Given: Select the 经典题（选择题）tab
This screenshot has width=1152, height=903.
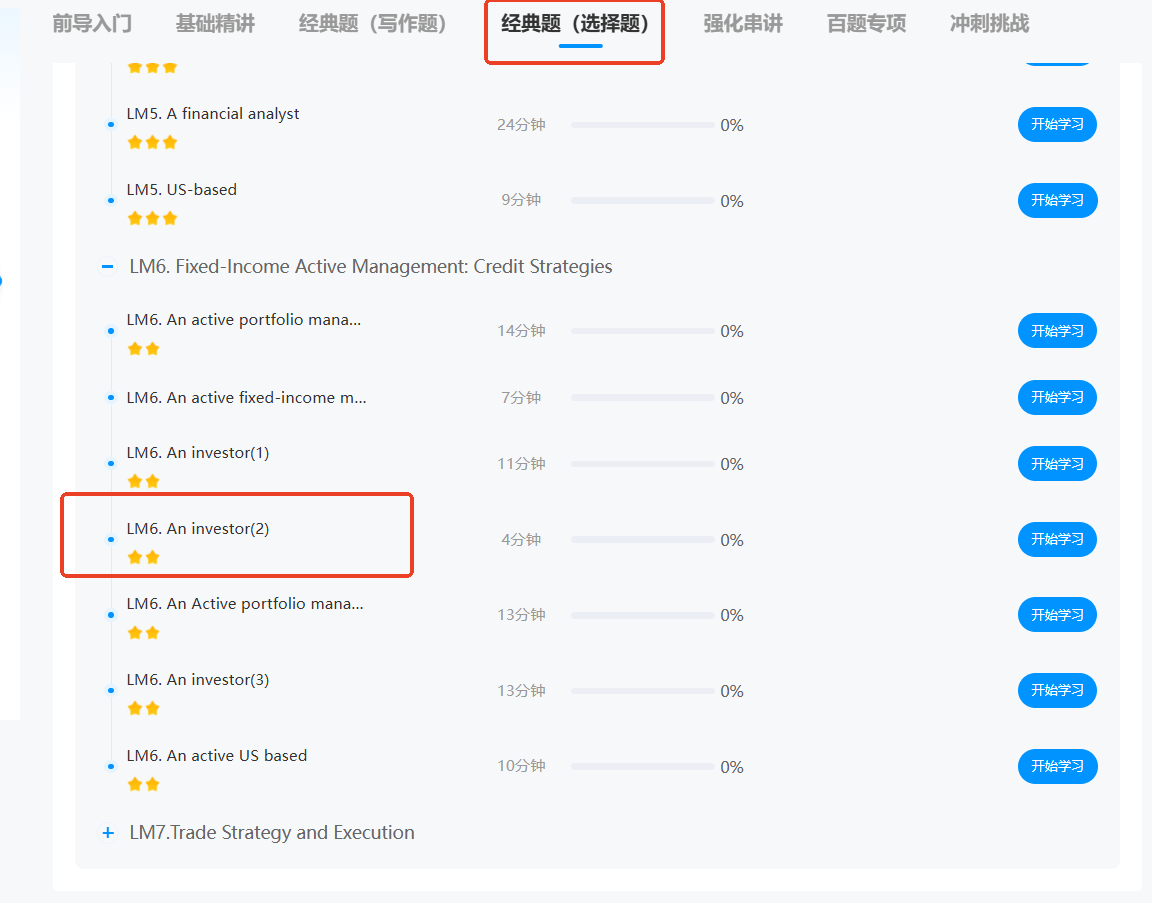Looking at the screenshot, I should pos(575,24).
